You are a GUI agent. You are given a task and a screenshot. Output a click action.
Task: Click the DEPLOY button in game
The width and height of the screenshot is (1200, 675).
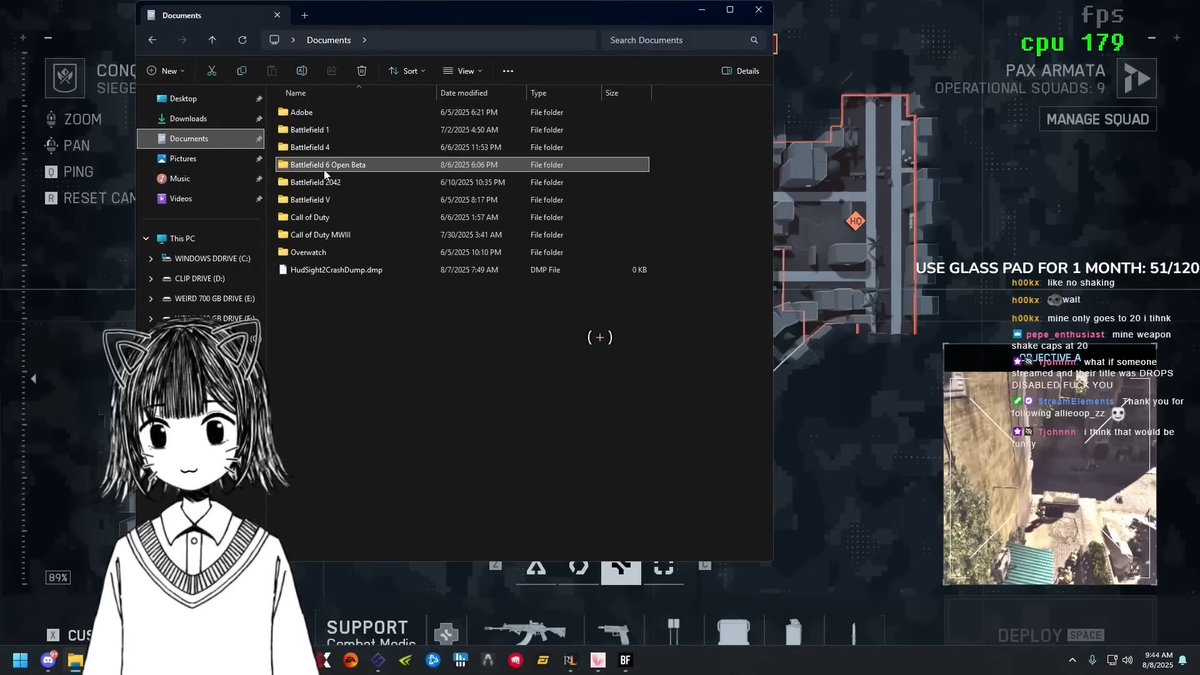[x=1050, y=635]
